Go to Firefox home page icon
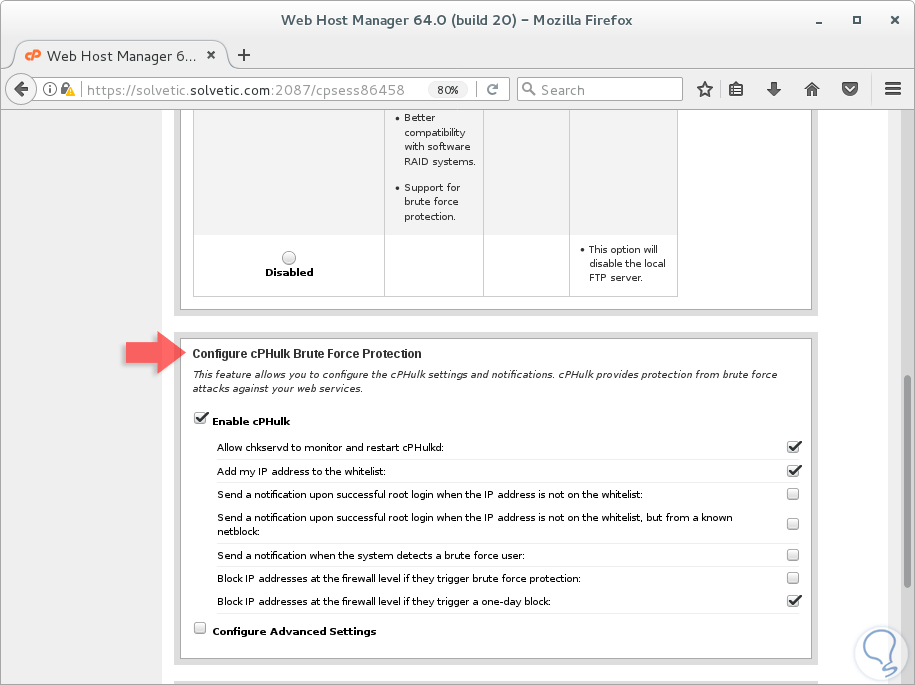 click(x=812, y=89)
